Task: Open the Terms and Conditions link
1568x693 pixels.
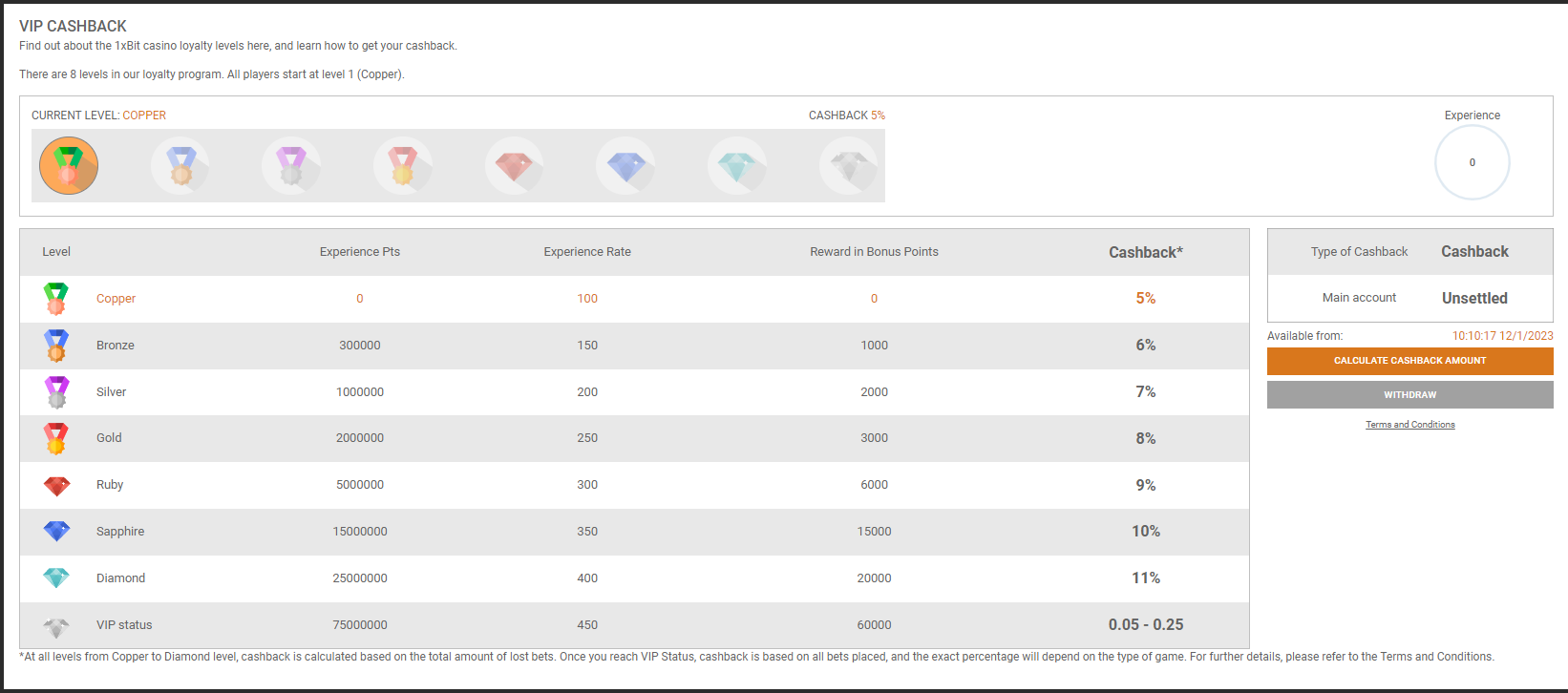Action: 1409,425
